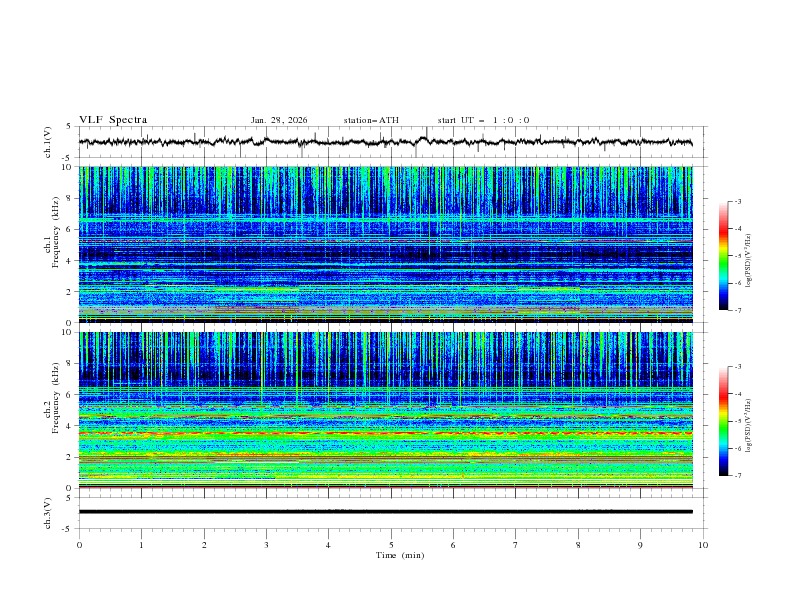Click the ch.3(V) waveform trace

point(390,511)
